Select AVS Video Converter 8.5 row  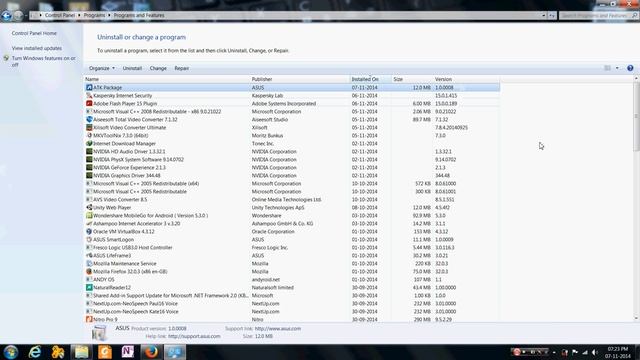point(292,200)
